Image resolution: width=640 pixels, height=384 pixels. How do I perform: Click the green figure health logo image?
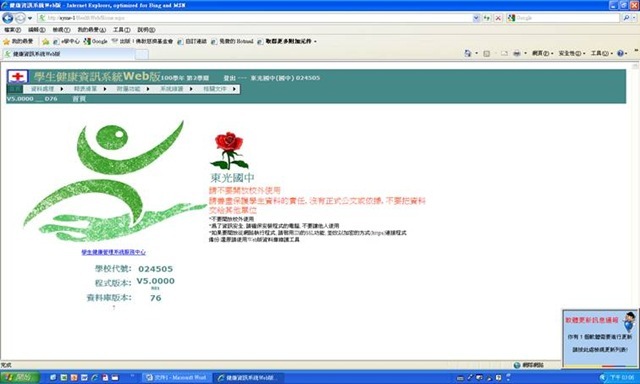click(114, 182)
